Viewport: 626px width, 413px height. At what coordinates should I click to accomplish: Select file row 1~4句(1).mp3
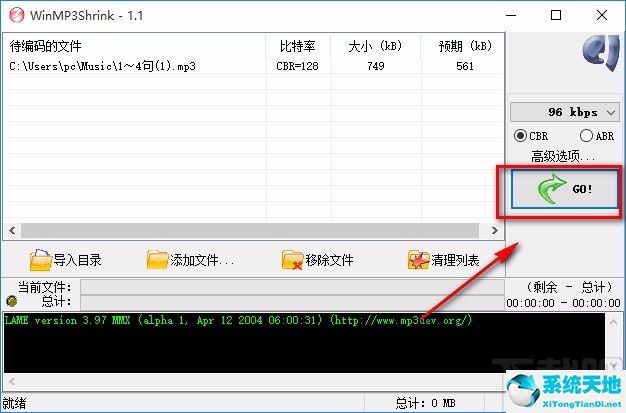coord(254,66)
